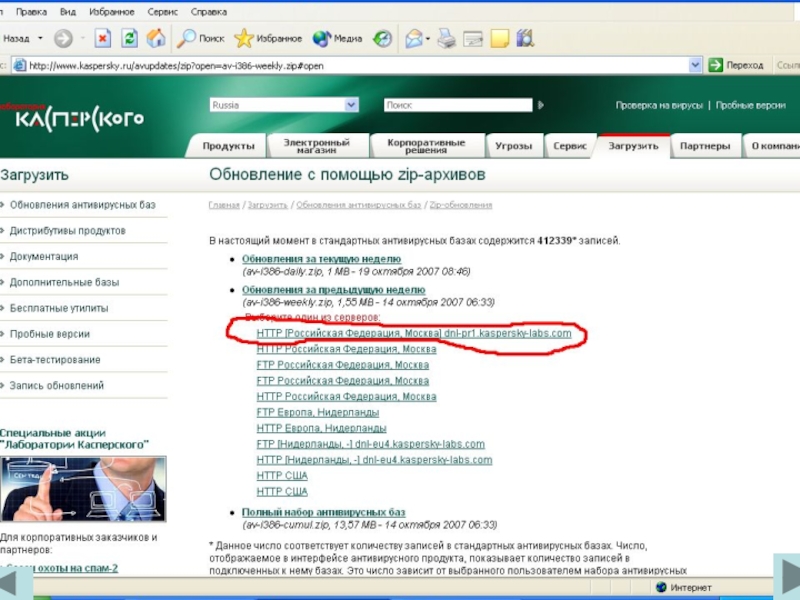
Task: Switch to the Партнеры tab
Action: [705, 146]
